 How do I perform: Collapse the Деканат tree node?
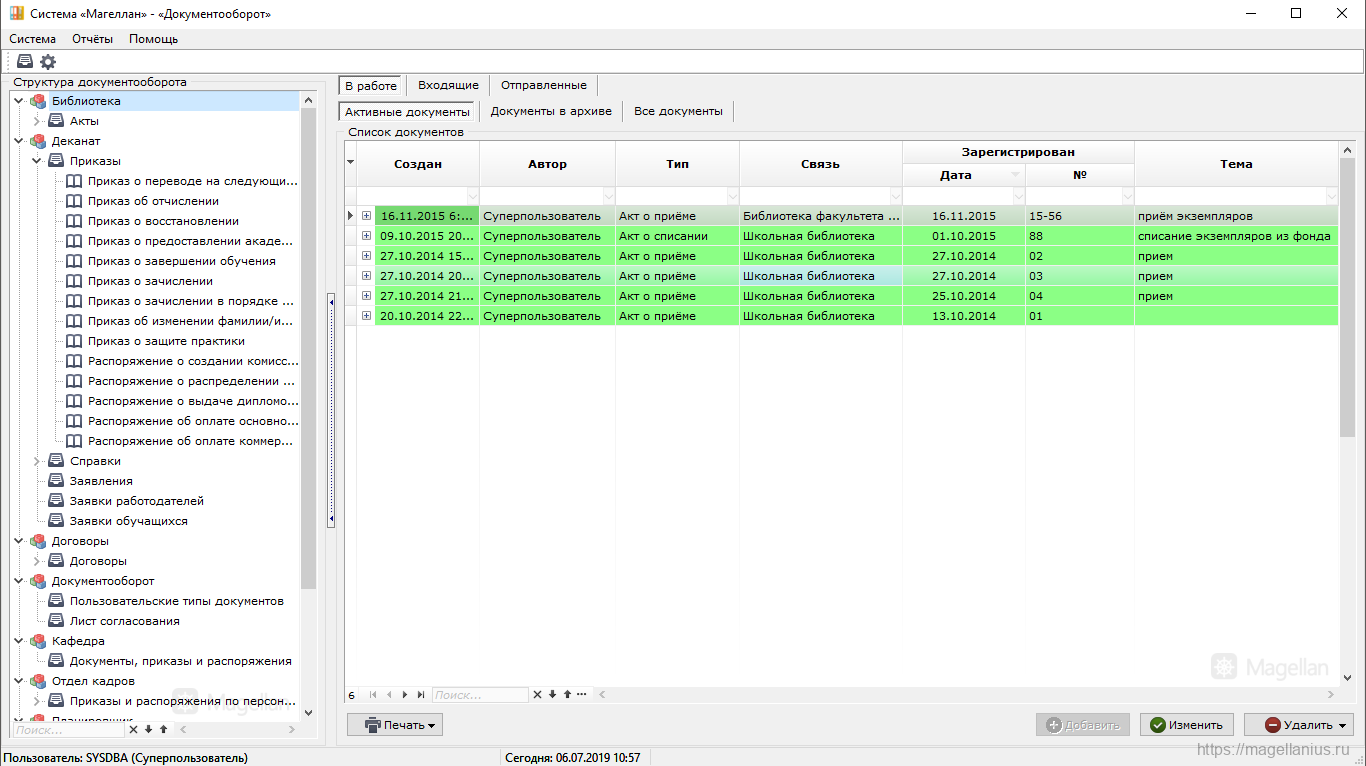[19, 141]
